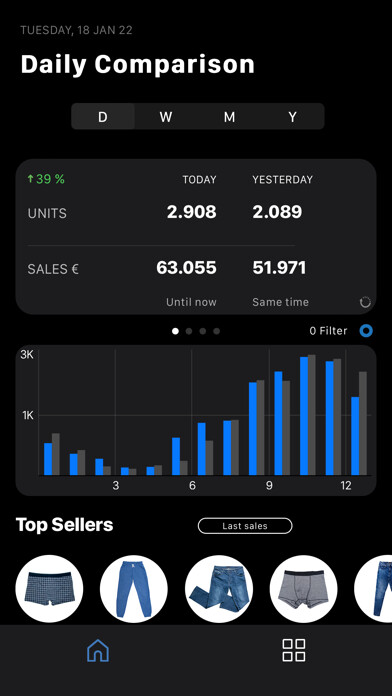Screen dimensions: 392x696
Task: Select the D daily segment
Action: [x=103, y=117]
